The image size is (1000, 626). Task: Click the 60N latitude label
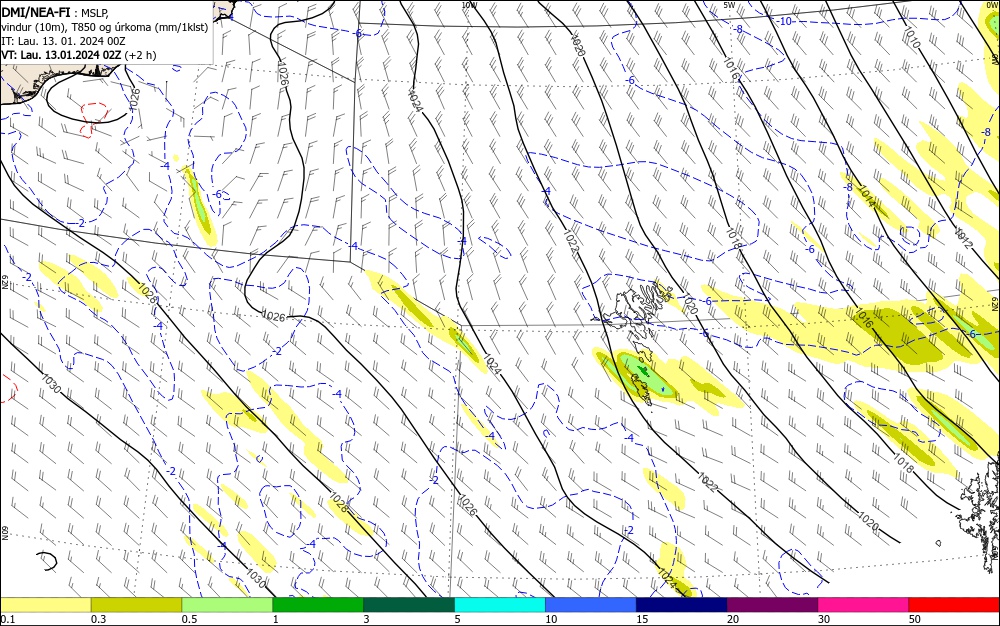tap(4, 533)
